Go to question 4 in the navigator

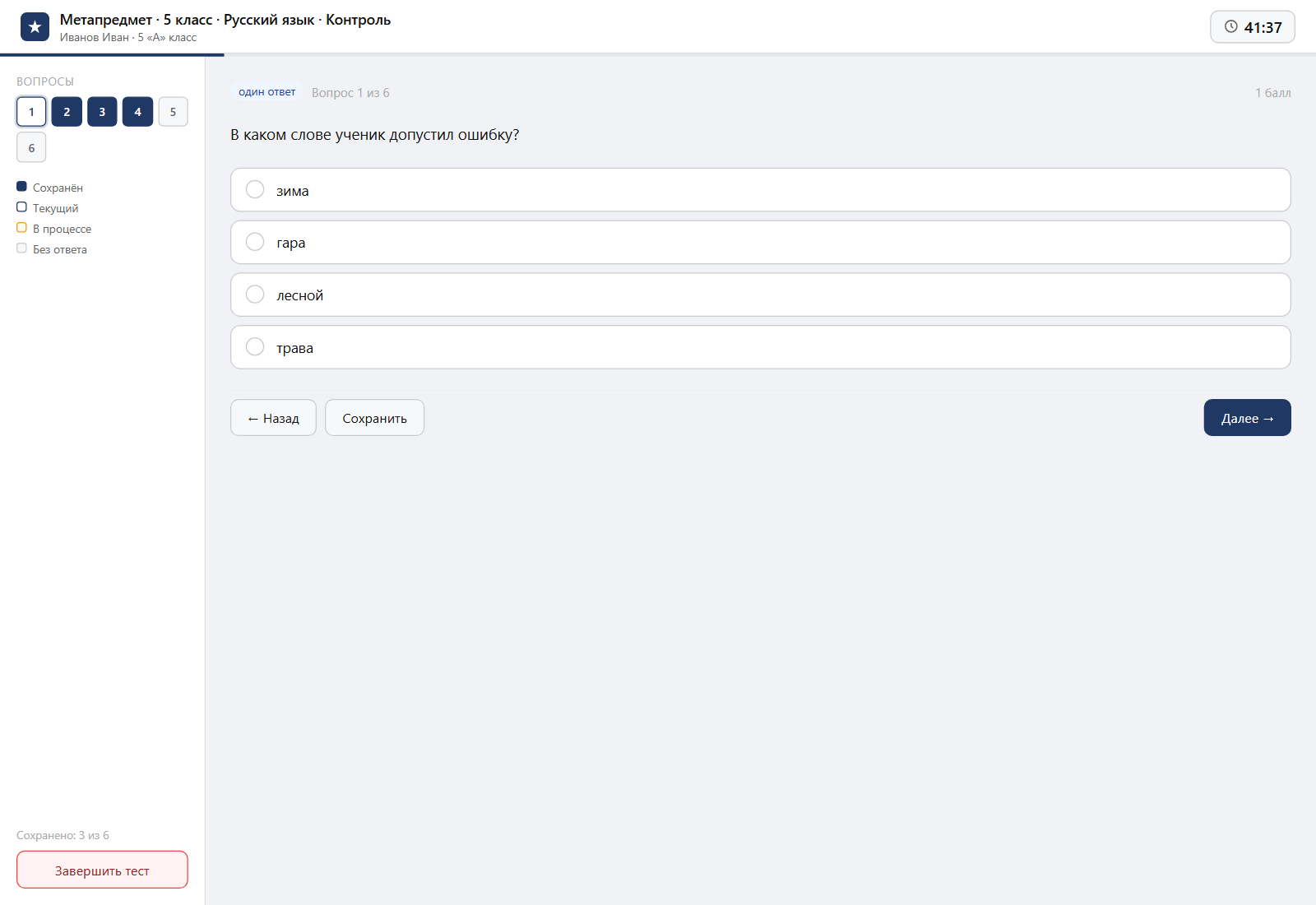tap(137, 112)
